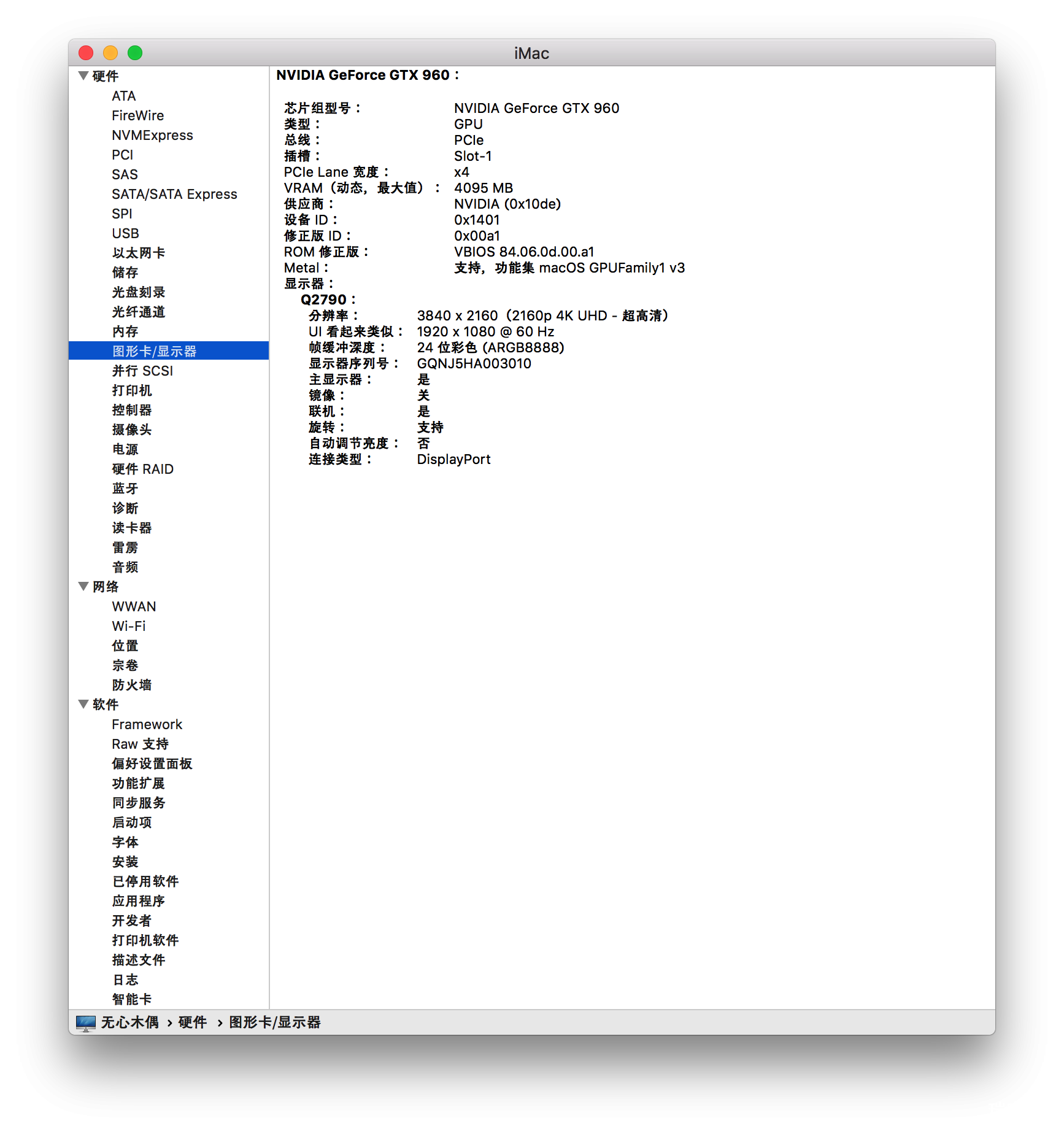
Task: Choose 功能扩展 in the software list
Action: pyautogui.click(x=139, y=783)
